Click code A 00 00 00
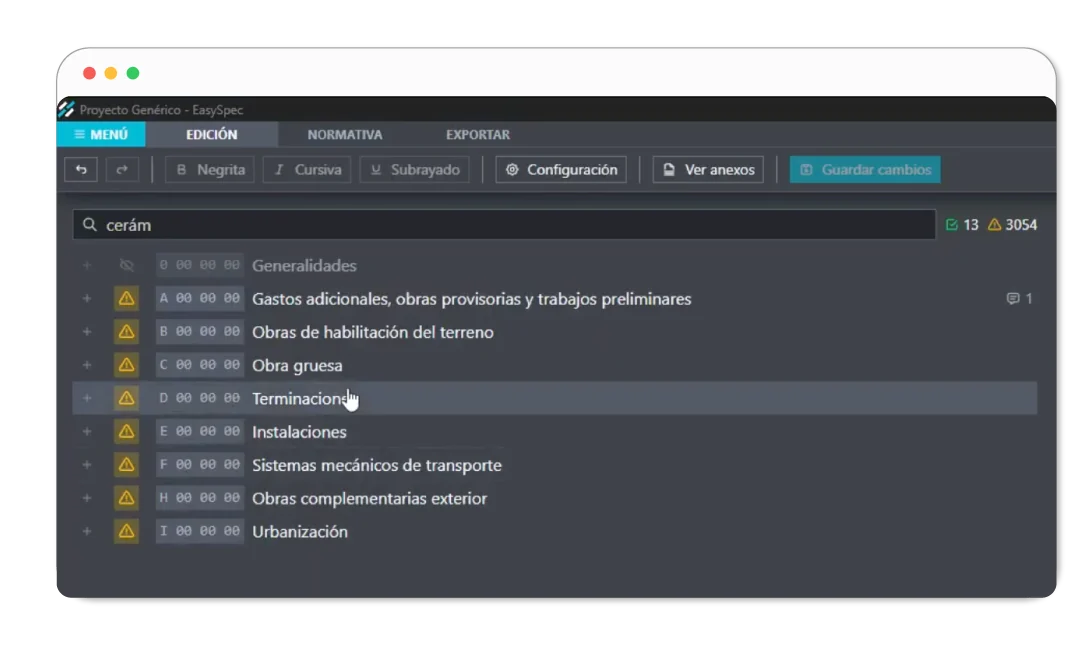 point(200,298)
